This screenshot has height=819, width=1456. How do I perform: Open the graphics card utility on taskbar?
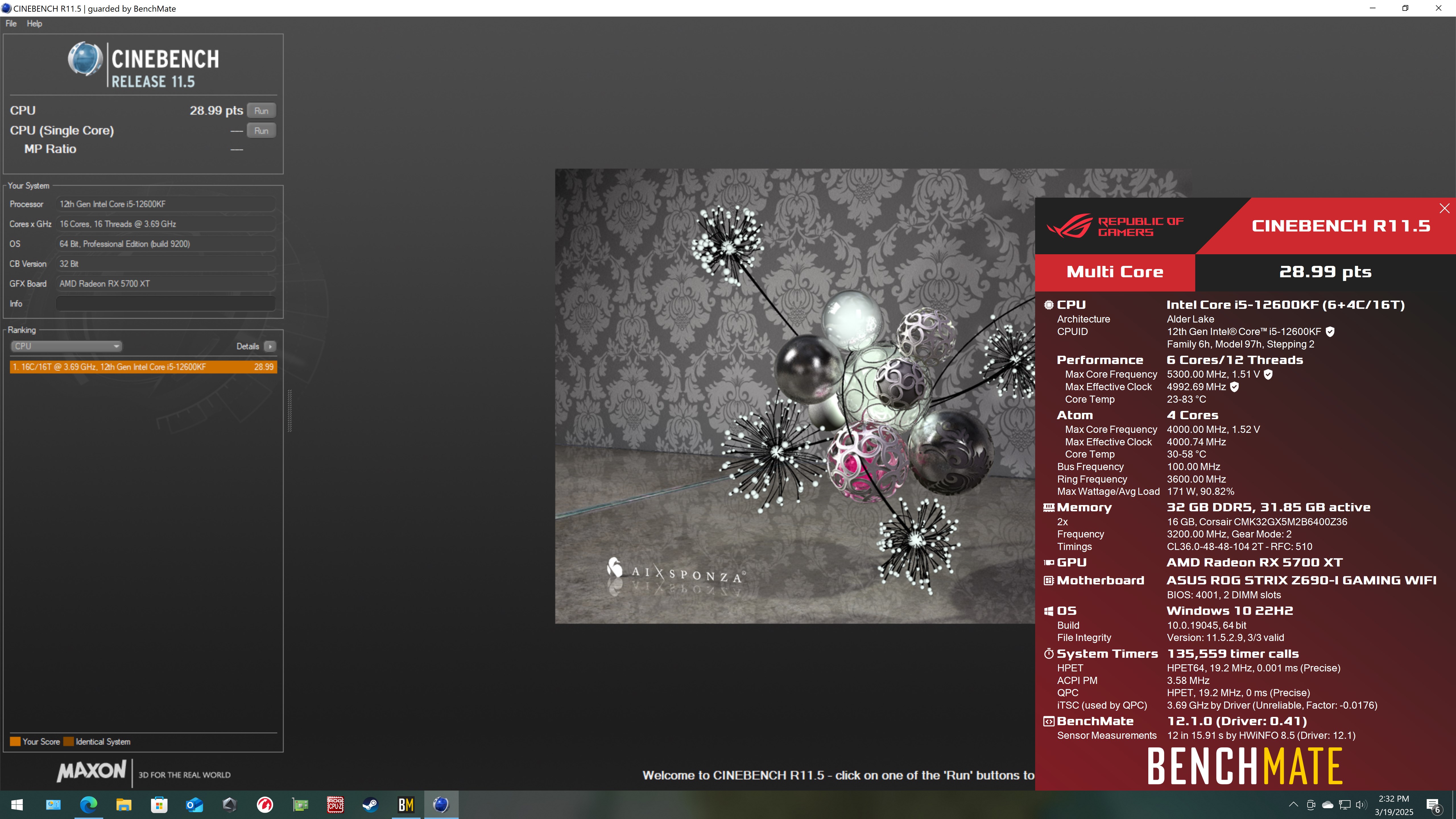300,805
